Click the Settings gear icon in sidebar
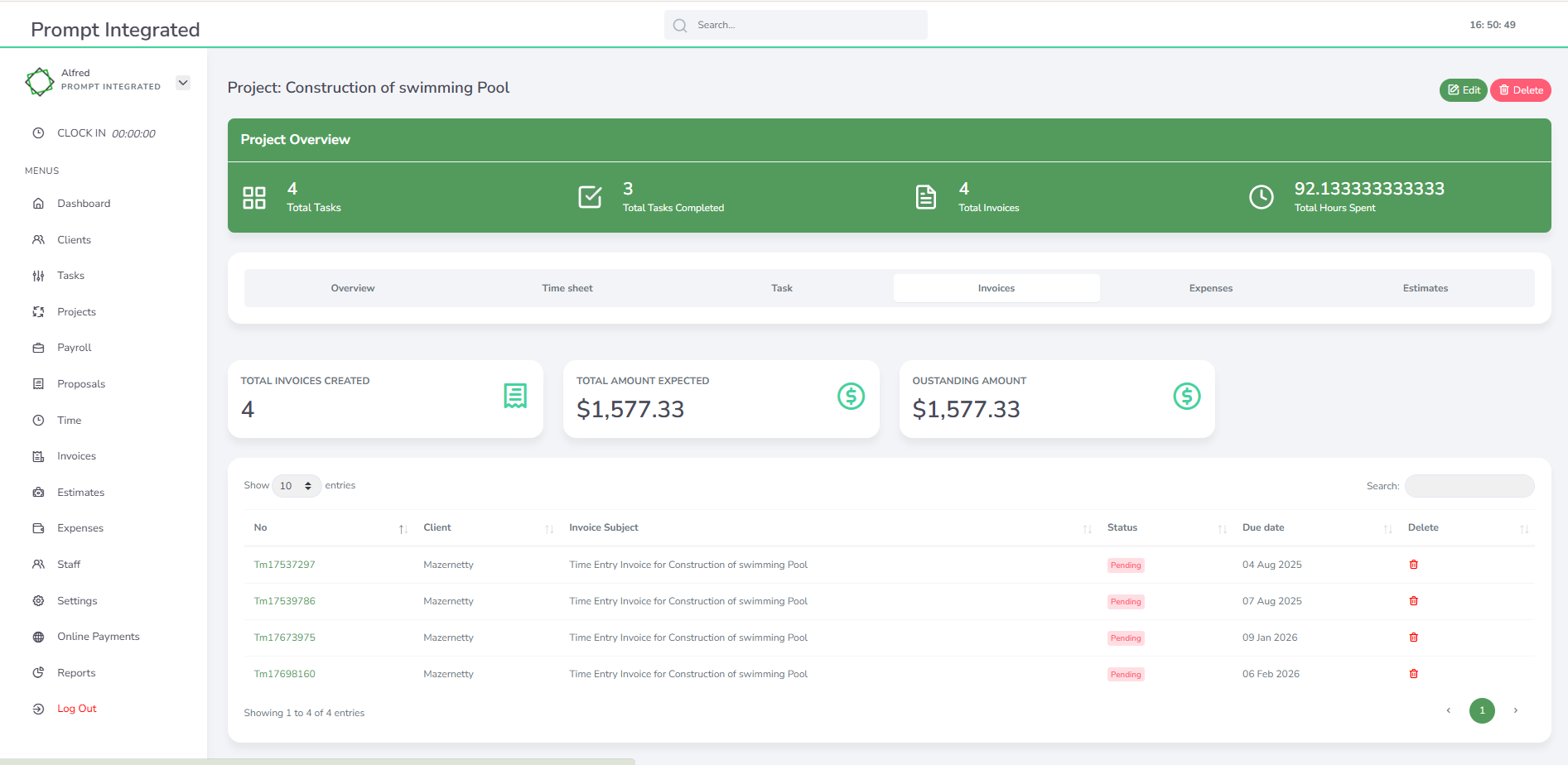The image size is (1568, 765). click(x=38, y=601)
